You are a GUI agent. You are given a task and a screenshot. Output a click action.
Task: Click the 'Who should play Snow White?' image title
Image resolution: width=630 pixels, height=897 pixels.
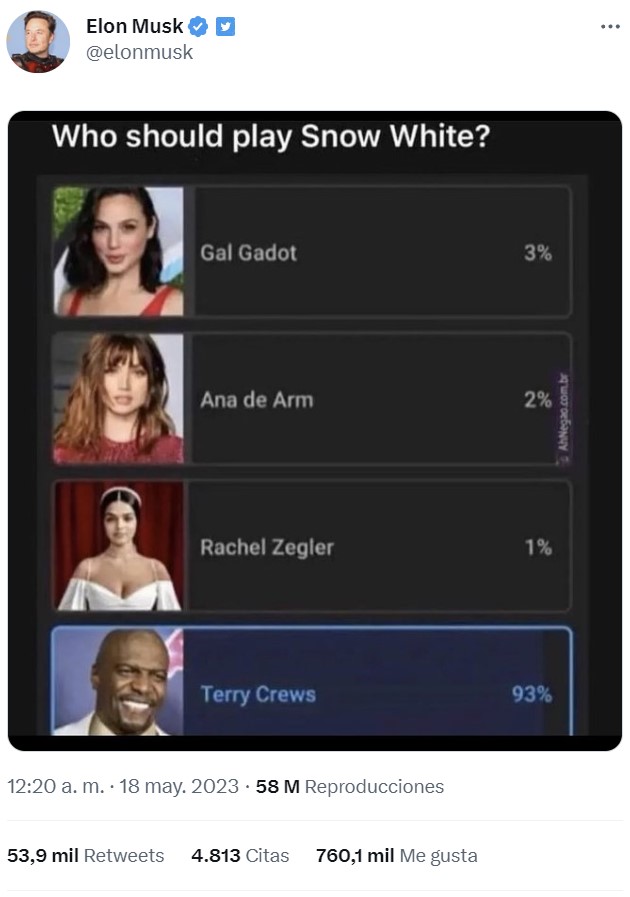pos(271,137)
